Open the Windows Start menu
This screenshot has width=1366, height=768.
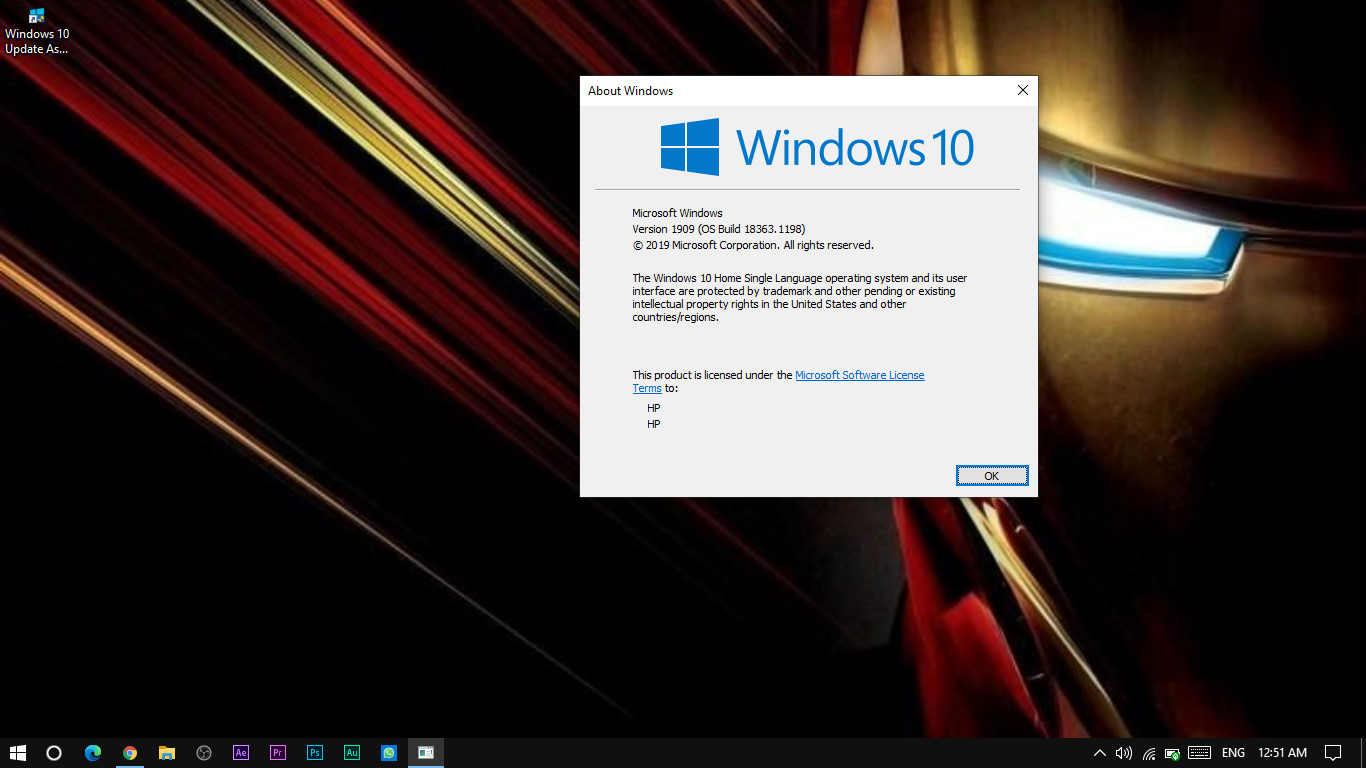(18, 753)
